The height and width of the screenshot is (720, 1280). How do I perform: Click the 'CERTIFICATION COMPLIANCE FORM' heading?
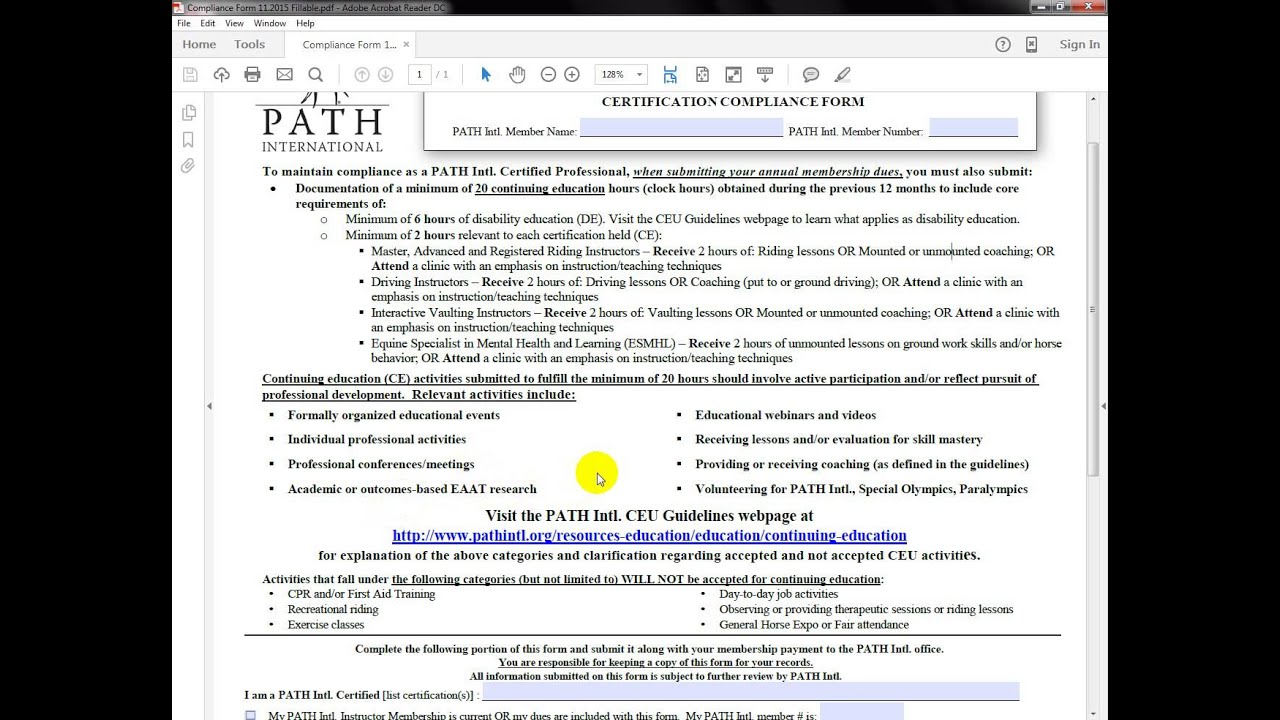(x=732, y=102)
